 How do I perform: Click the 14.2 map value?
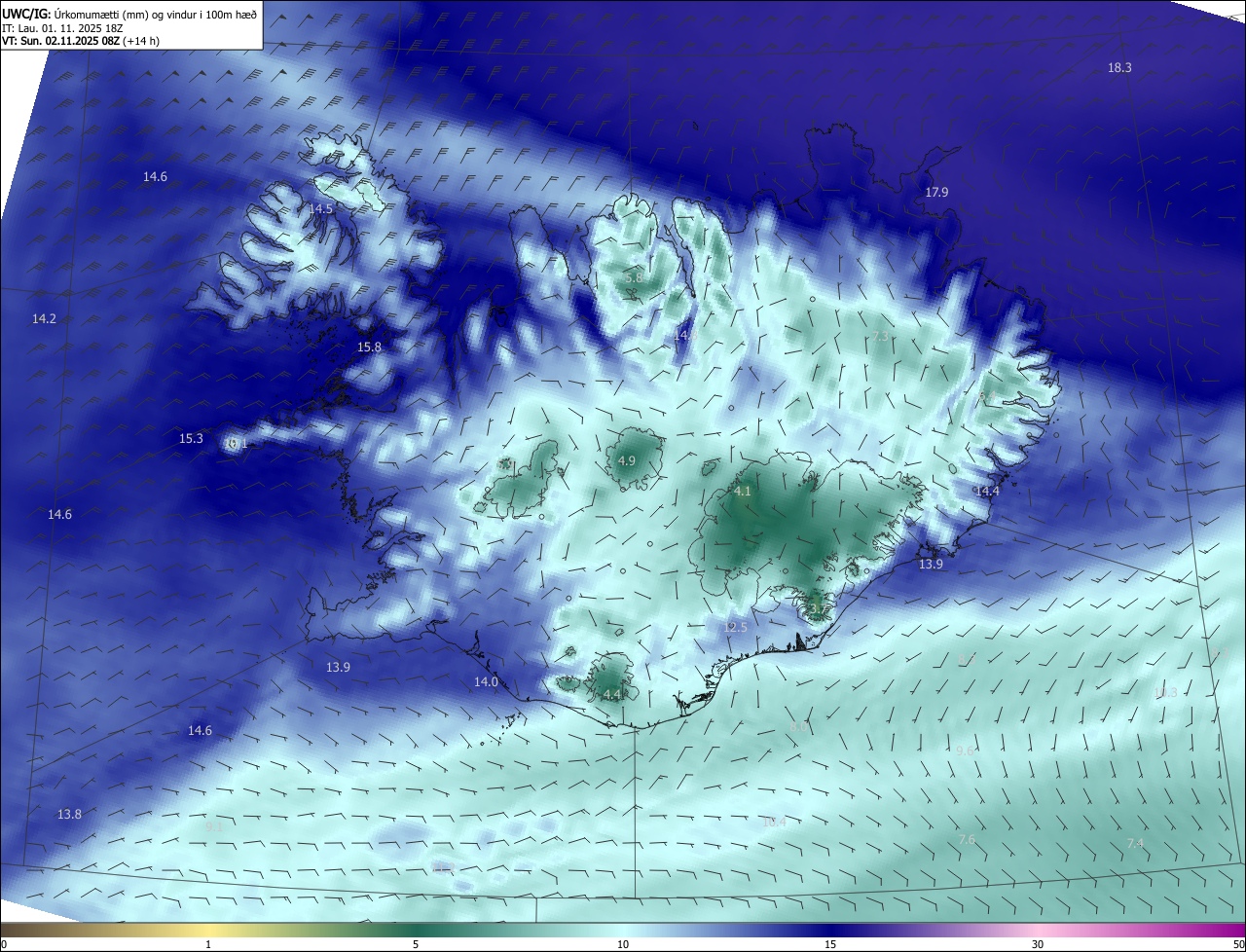(44, 318)
